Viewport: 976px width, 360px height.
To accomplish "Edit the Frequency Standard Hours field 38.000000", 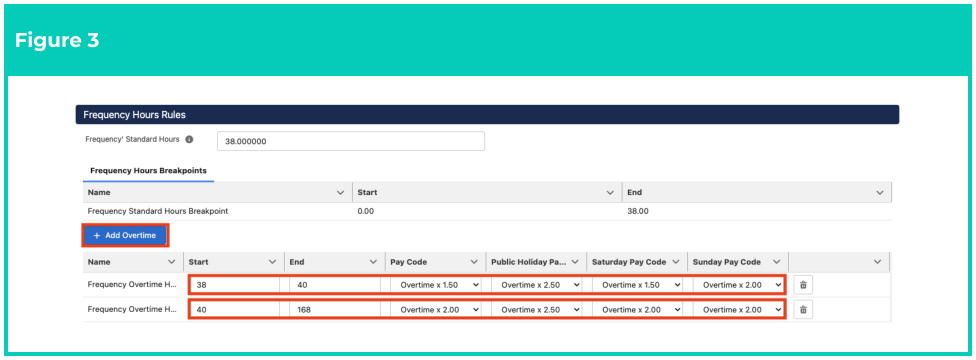I will click(350, 141).
